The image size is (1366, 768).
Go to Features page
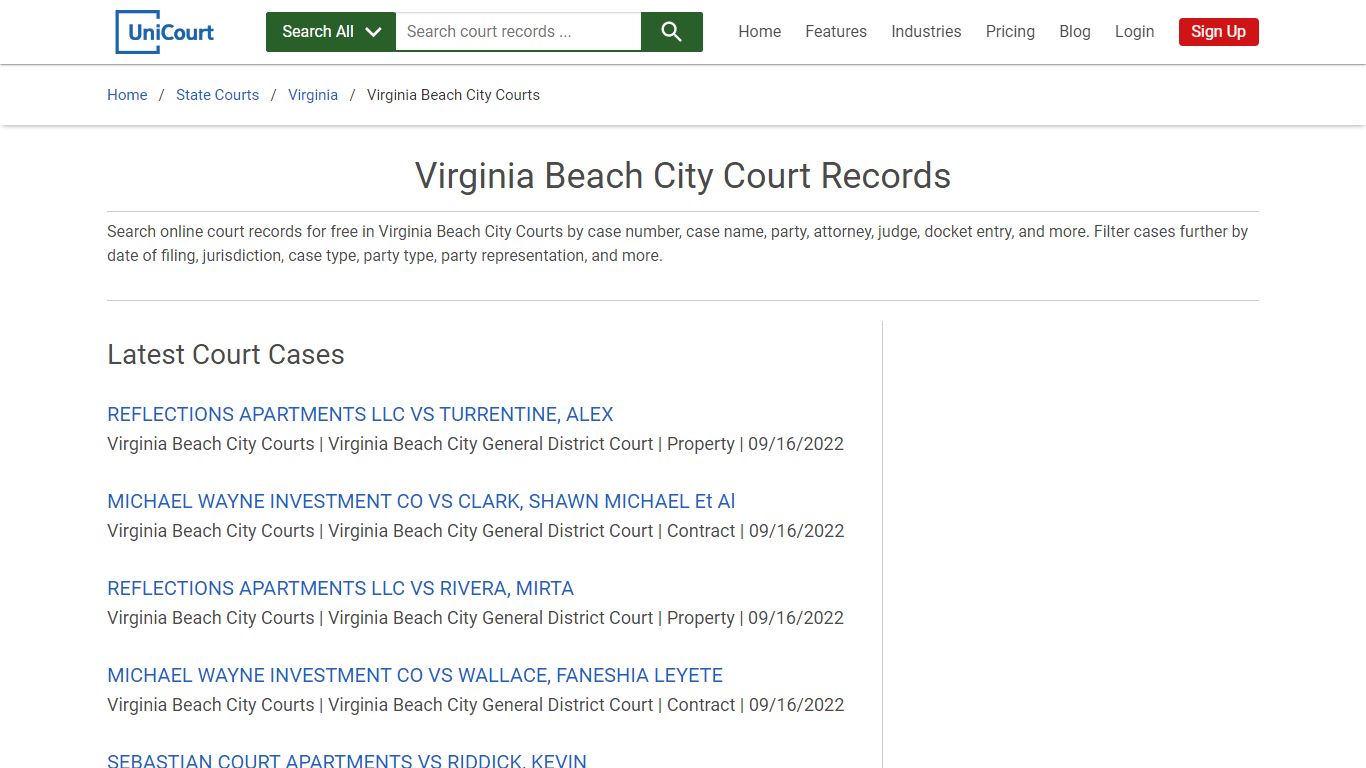836,32
